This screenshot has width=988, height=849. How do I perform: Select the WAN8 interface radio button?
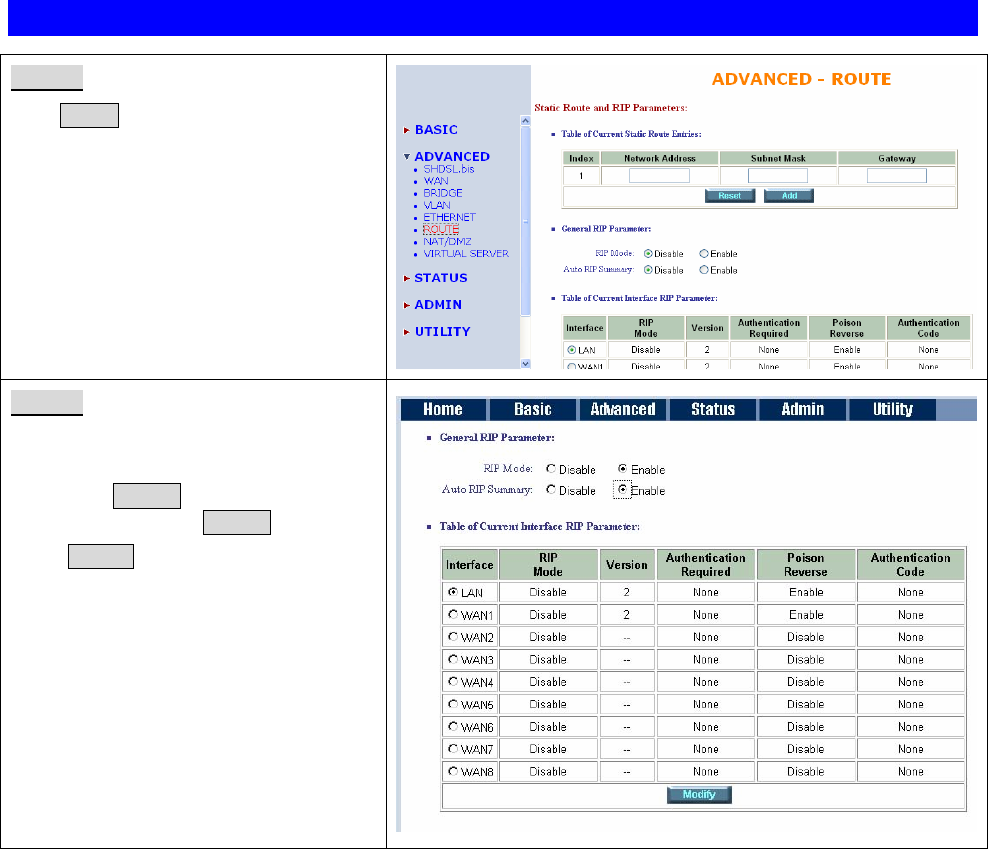(x=454, y=771)
